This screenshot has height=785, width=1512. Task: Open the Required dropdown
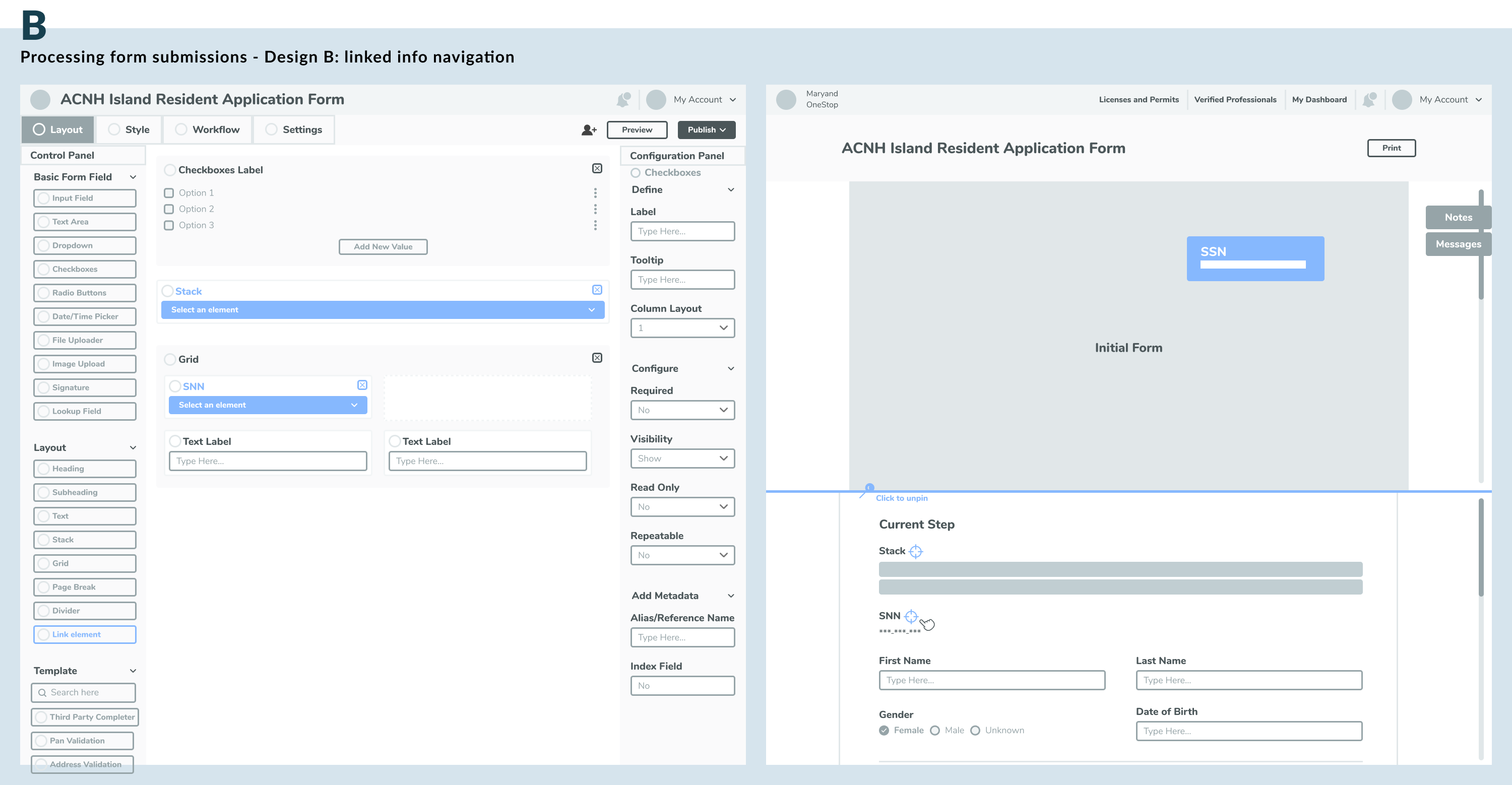[x=682, y=410]
